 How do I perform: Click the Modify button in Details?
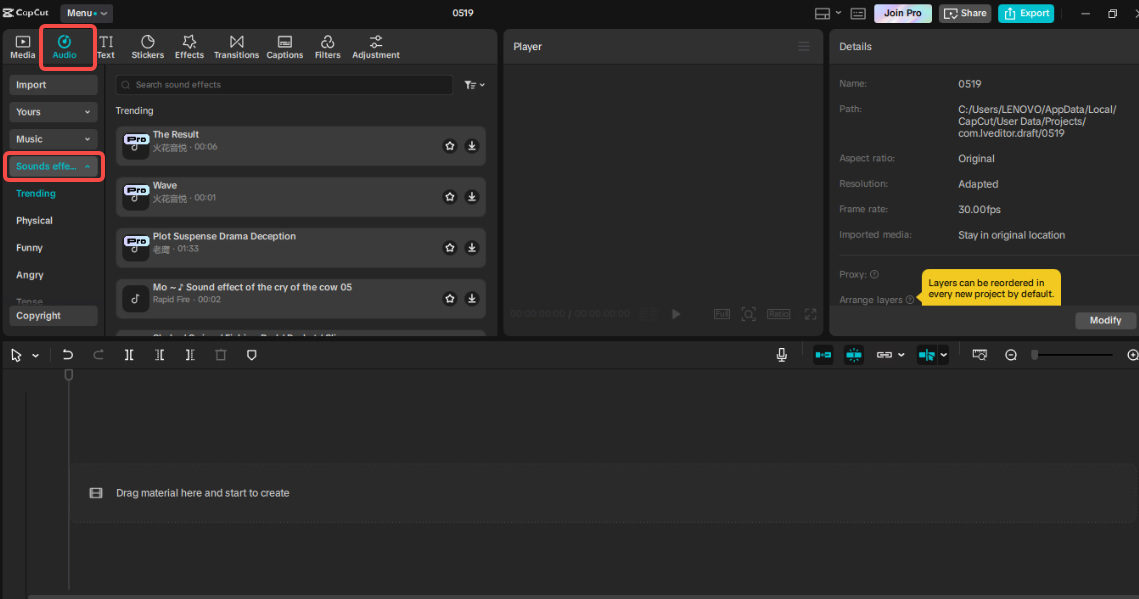tap(1105, 320)
